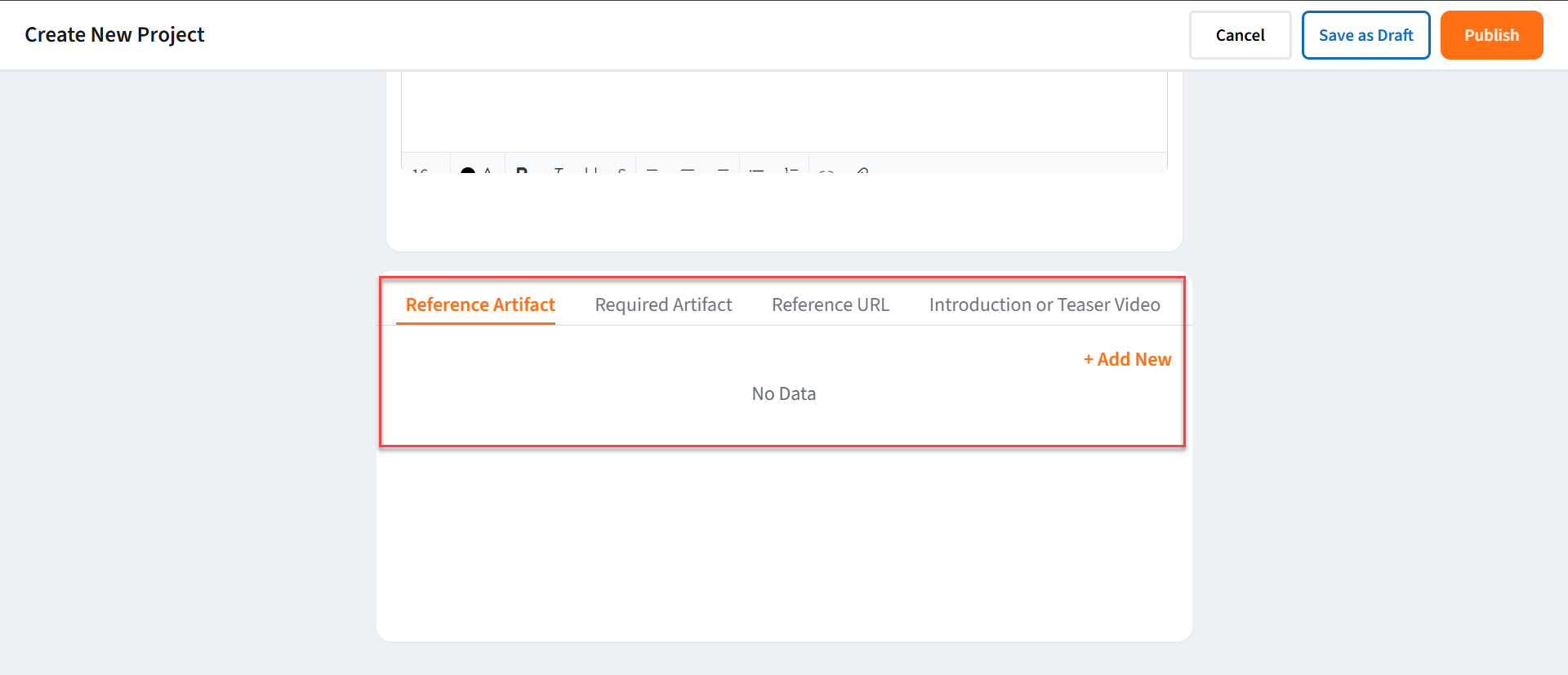Screen dimensions: 1568x675
Task: Switch to the Reference Artifact tab
Action: [480, 305]
